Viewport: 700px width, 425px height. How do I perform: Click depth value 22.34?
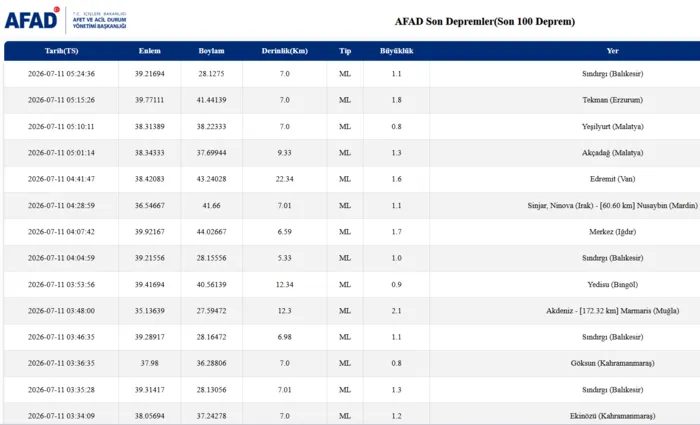coord(284,179)
